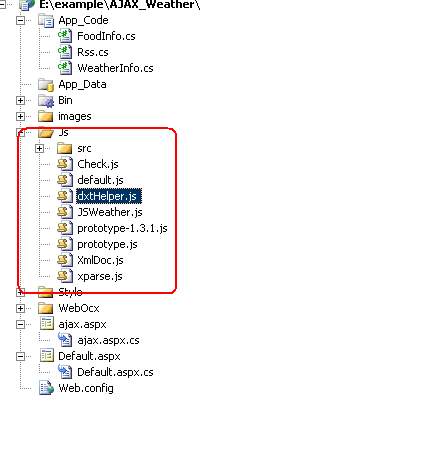This screenshot has width=430, height=456.
Task: Click the images folder icon
Action: (46, 116)
